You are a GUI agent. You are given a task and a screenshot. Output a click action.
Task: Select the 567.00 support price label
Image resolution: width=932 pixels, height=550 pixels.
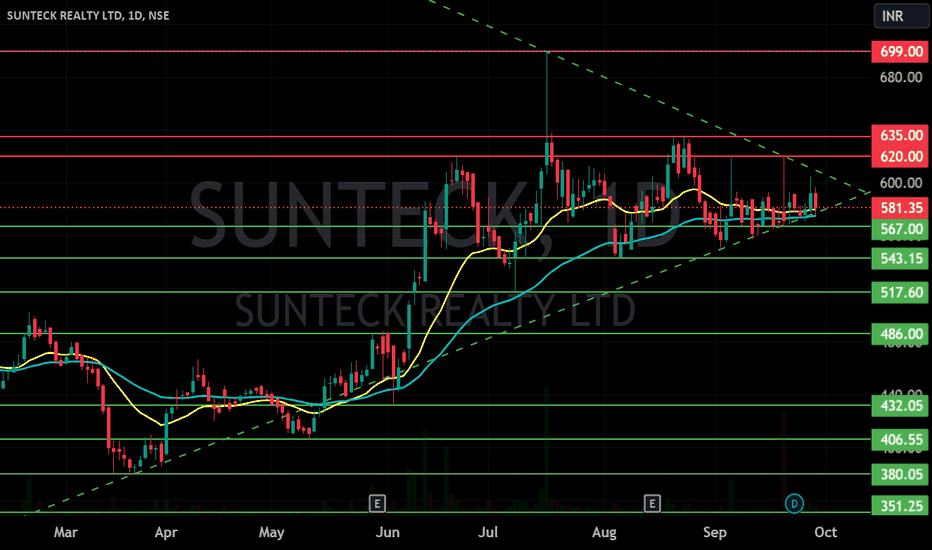tap(900, 229)
